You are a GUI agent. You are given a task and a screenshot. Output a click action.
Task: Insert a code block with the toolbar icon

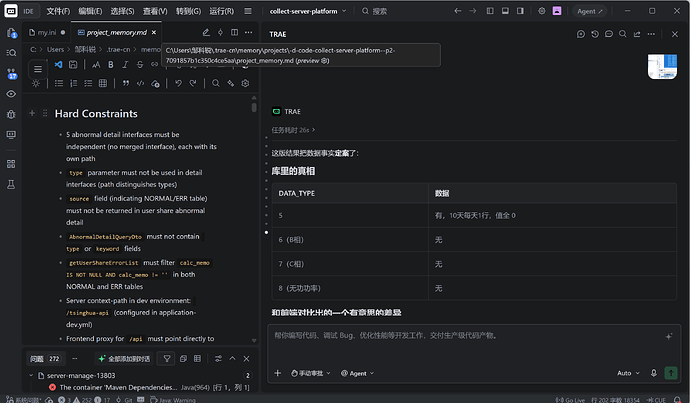(140, 83)
